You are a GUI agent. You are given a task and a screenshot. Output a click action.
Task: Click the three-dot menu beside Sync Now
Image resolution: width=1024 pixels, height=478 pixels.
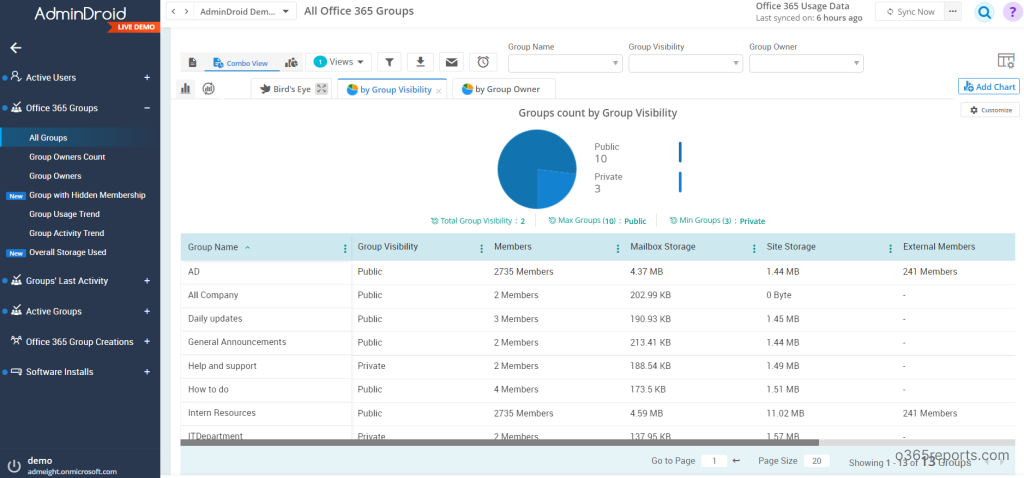click(953, 11)
